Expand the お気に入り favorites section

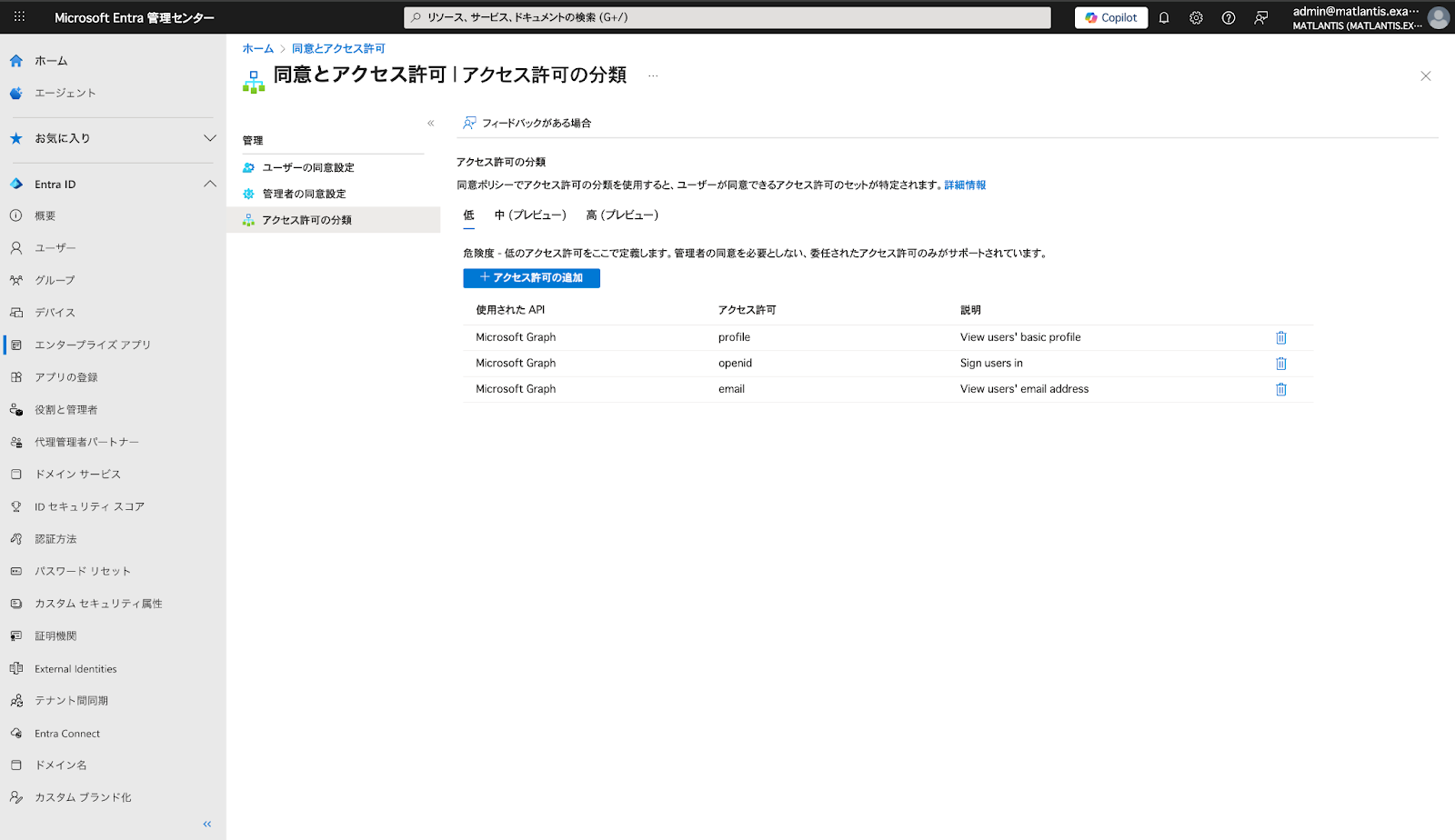pyautogui.click(x=210, y=138)
